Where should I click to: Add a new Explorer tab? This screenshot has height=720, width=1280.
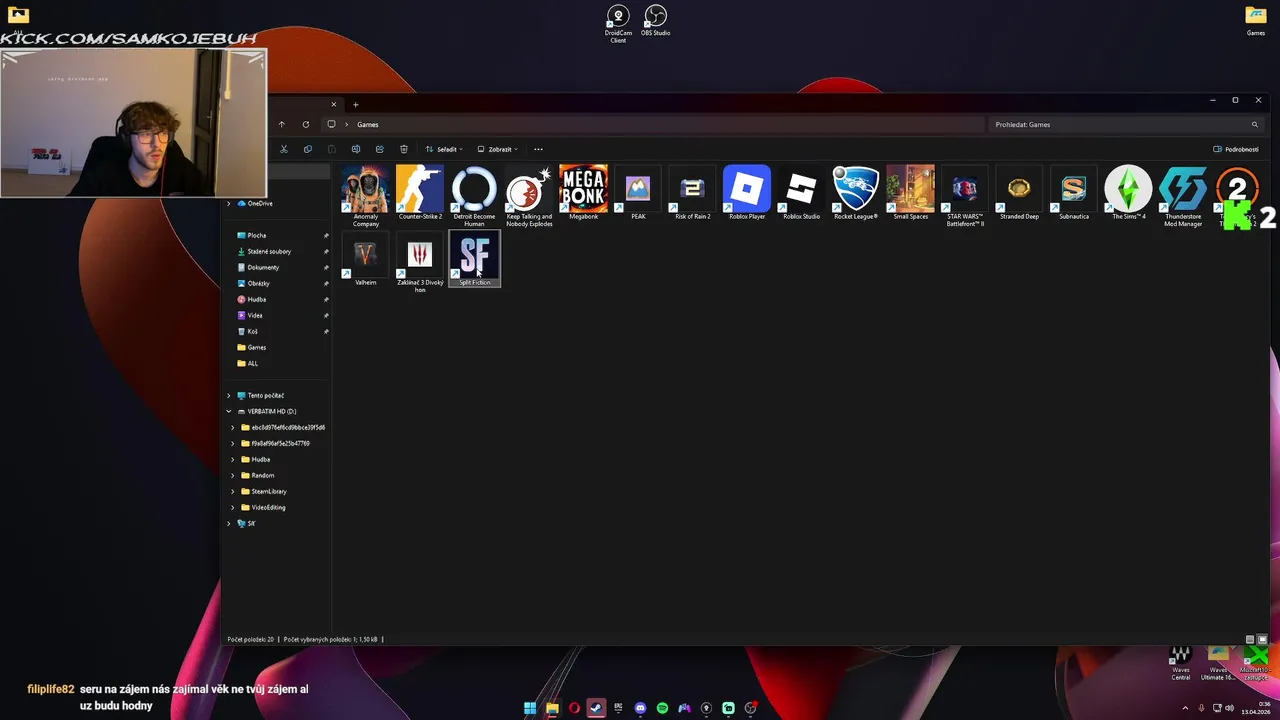pos(355,104)
